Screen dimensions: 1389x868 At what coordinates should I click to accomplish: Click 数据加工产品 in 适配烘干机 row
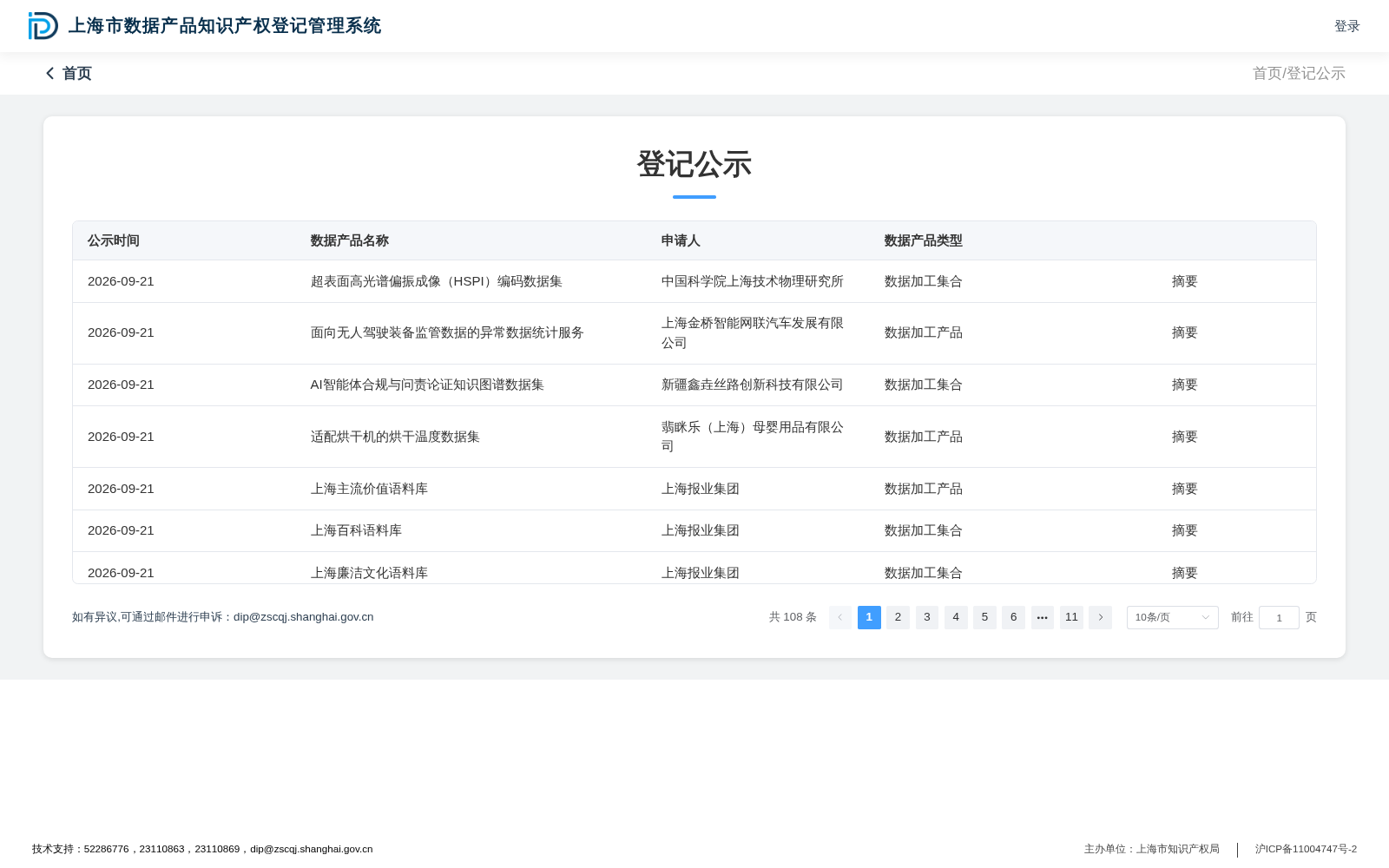[x=924, y=437]
